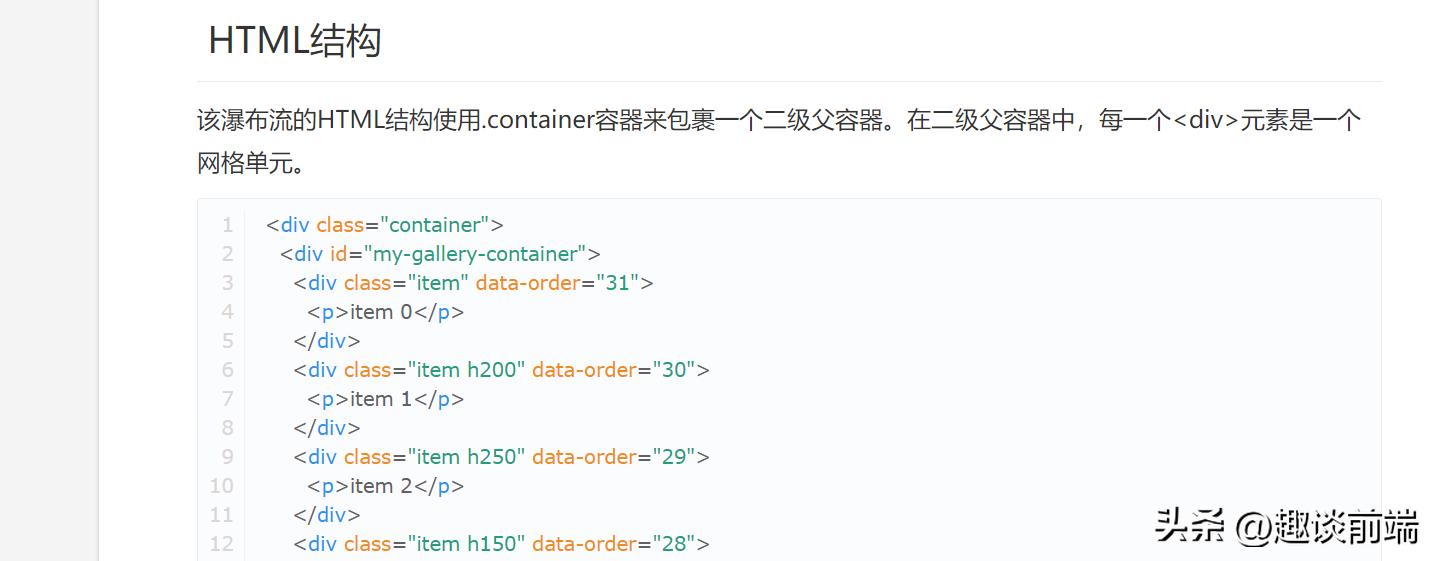The image size is (1436, 561).
Task: Click the div class="container" code line
Action: tap(384, 225)
